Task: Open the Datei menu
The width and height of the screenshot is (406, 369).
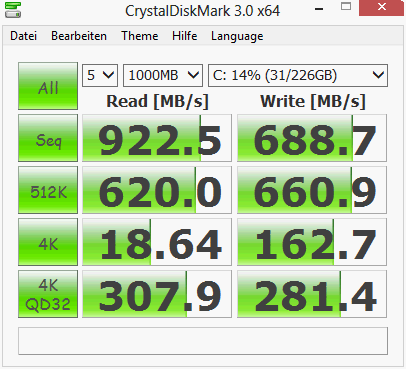Action: 24,36
